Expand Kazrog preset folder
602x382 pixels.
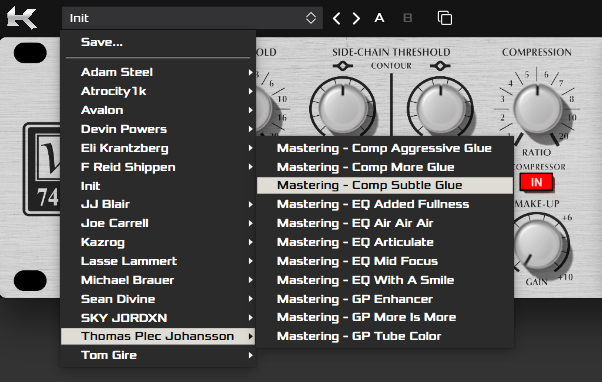coord(158,242)
